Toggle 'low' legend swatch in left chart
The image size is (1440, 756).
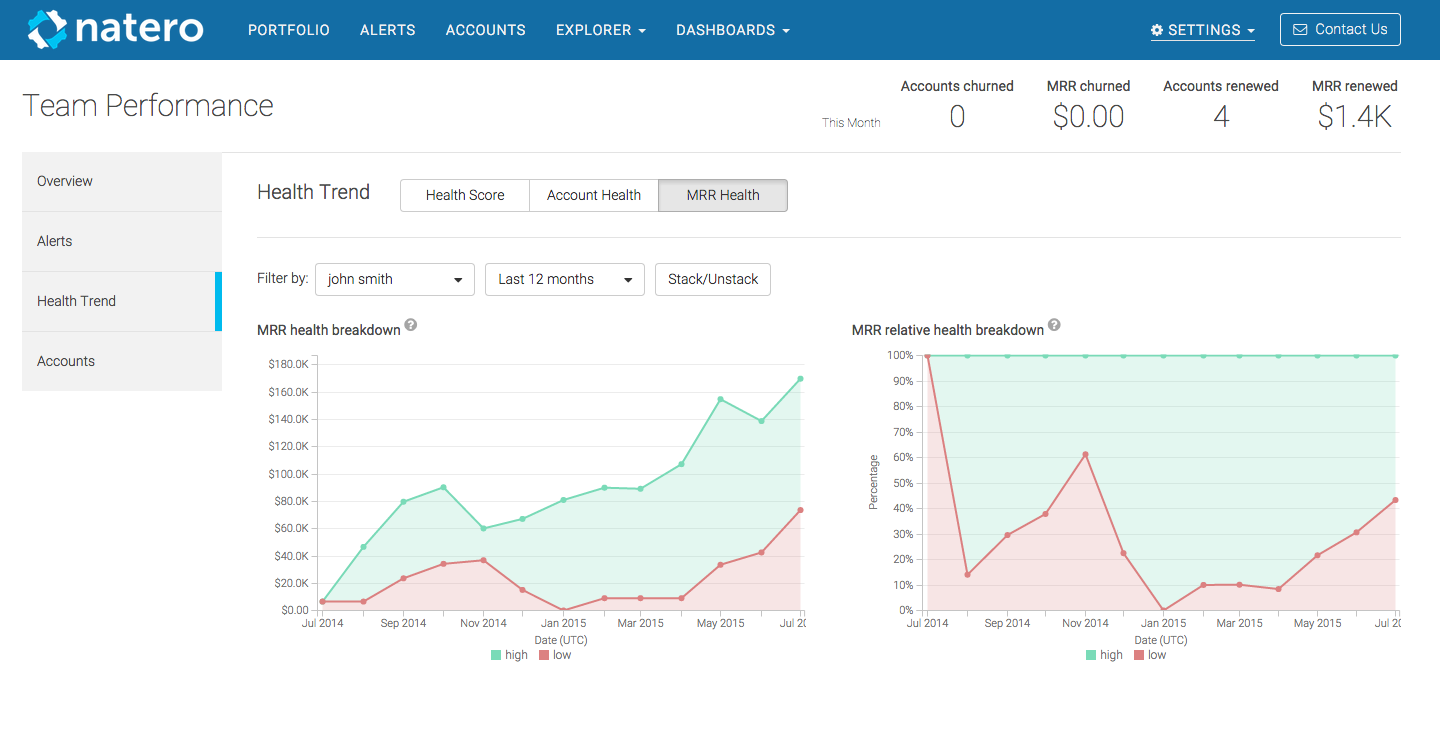(x=544, y=655)
